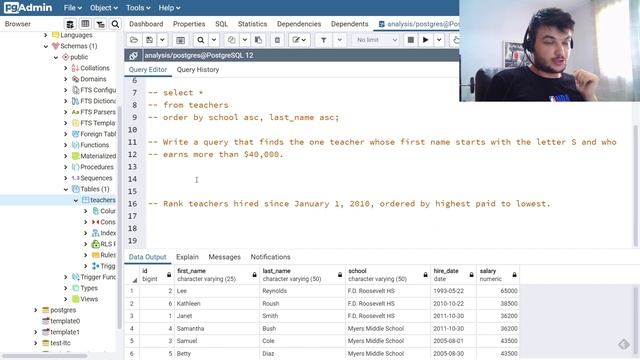Image resolution: width=640 pixels, height=360 pixels.
Task: Select the Procedures tree item
Action: point(97,167)
